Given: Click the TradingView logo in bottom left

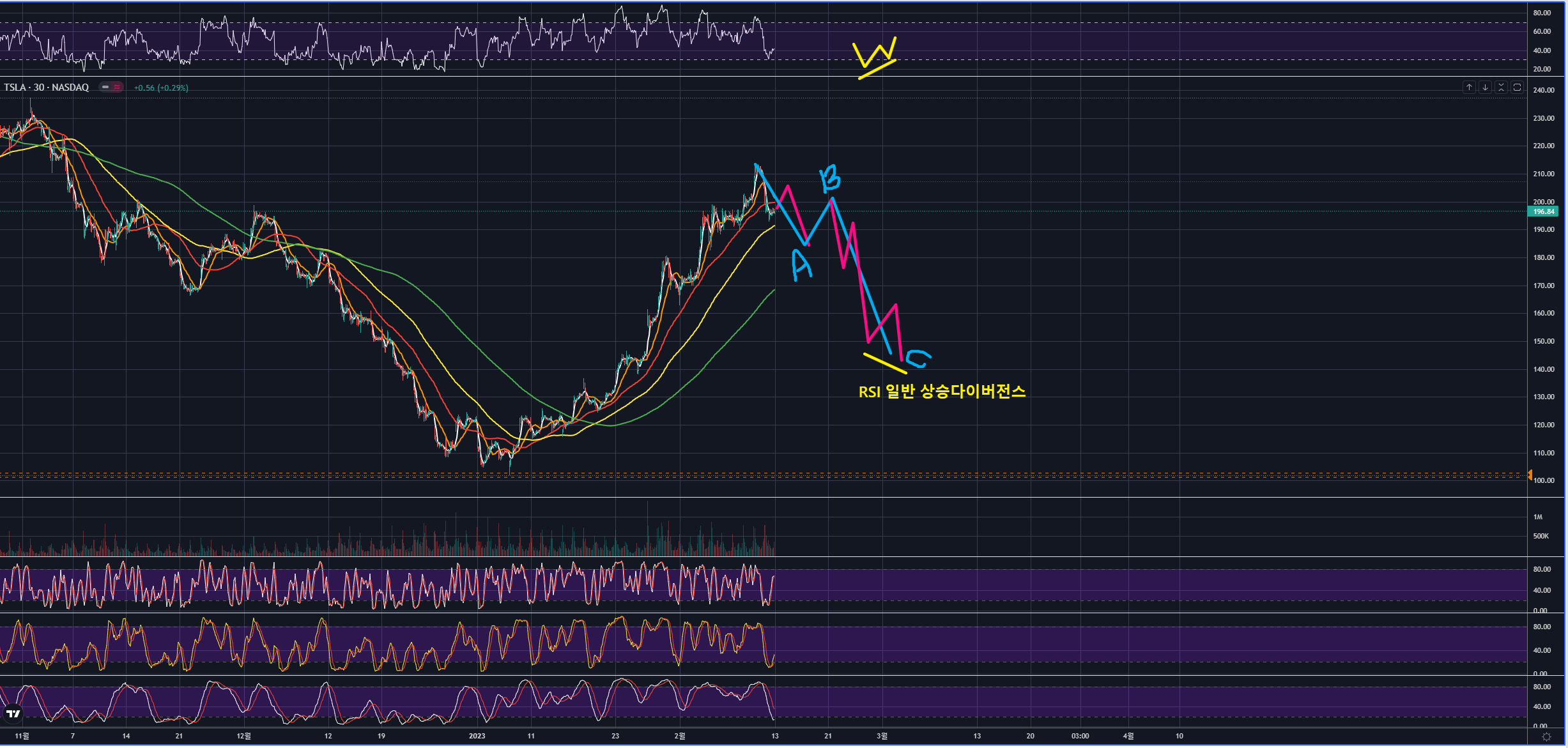Looking at the screenshot, I should point(13,714).
